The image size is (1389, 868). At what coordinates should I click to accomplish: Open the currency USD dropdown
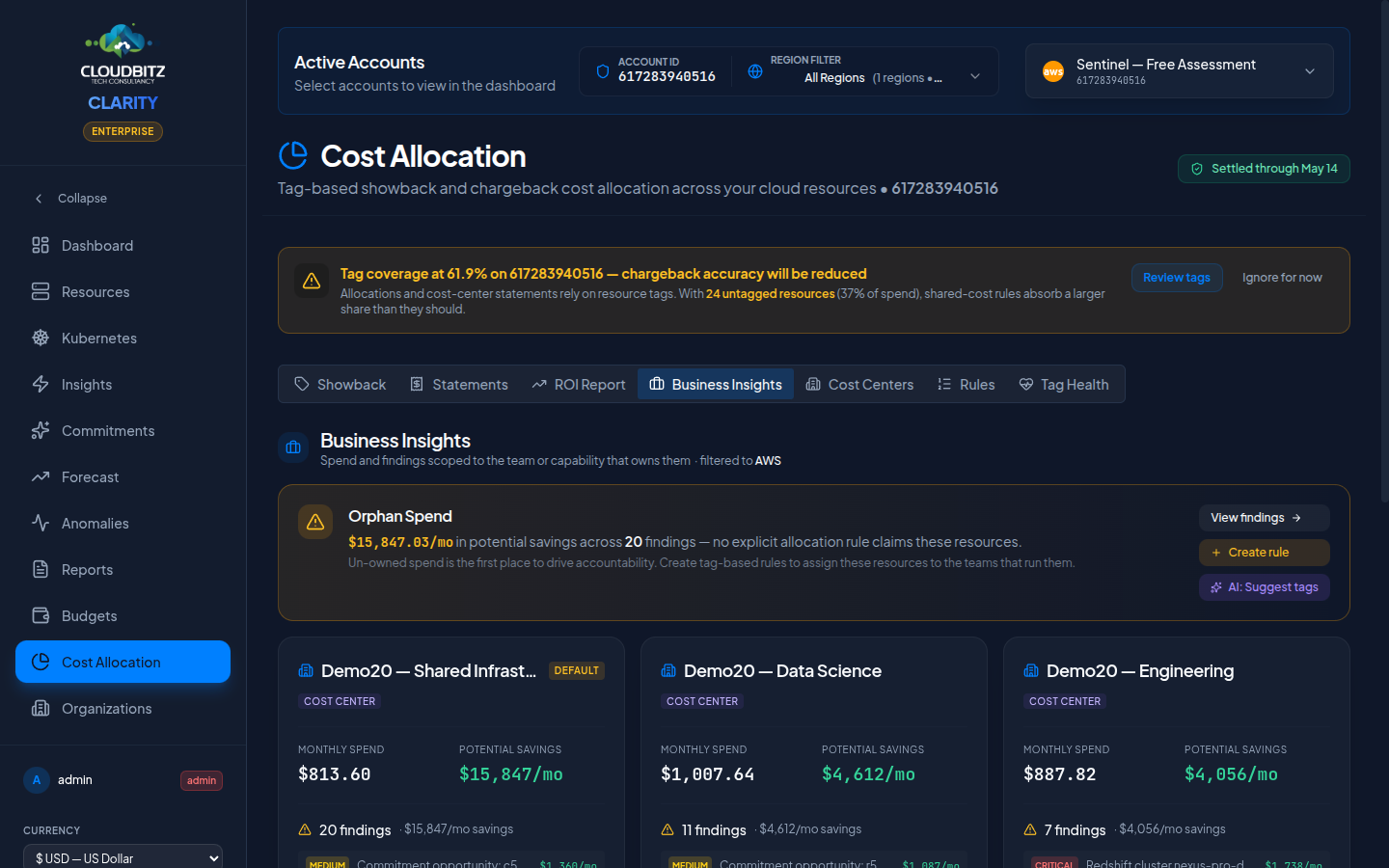123,857
